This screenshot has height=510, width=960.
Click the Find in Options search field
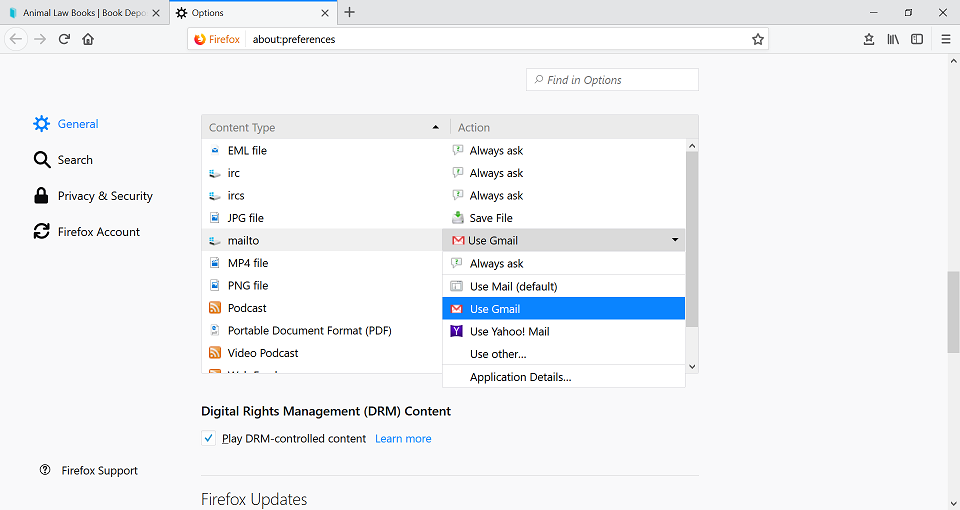click(612, 80)
